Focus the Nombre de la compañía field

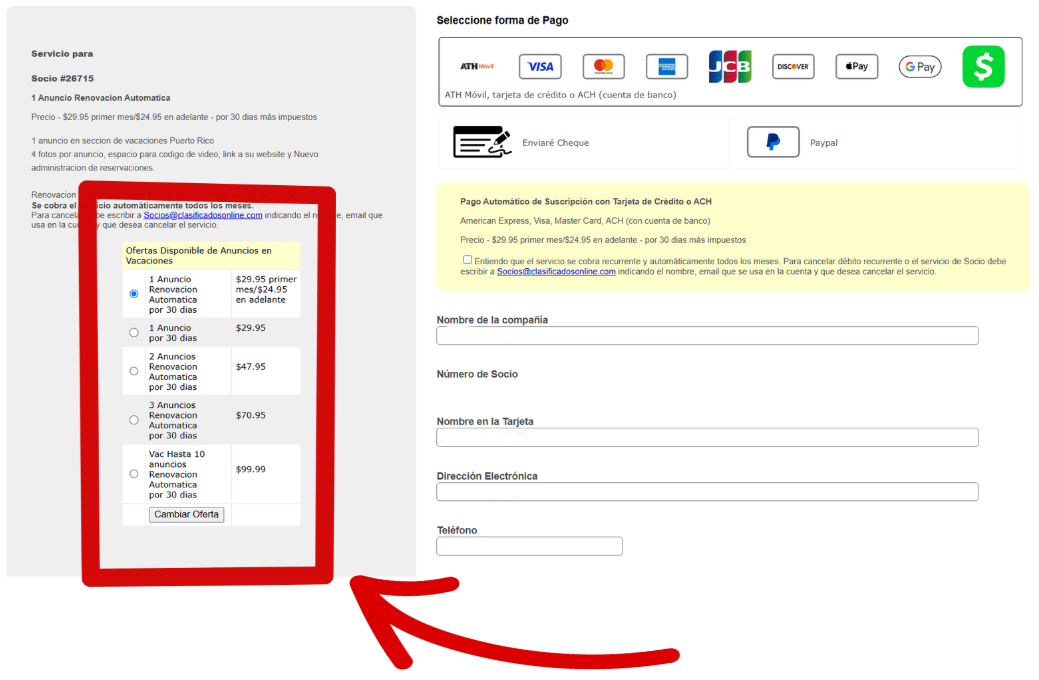(707, 335)
